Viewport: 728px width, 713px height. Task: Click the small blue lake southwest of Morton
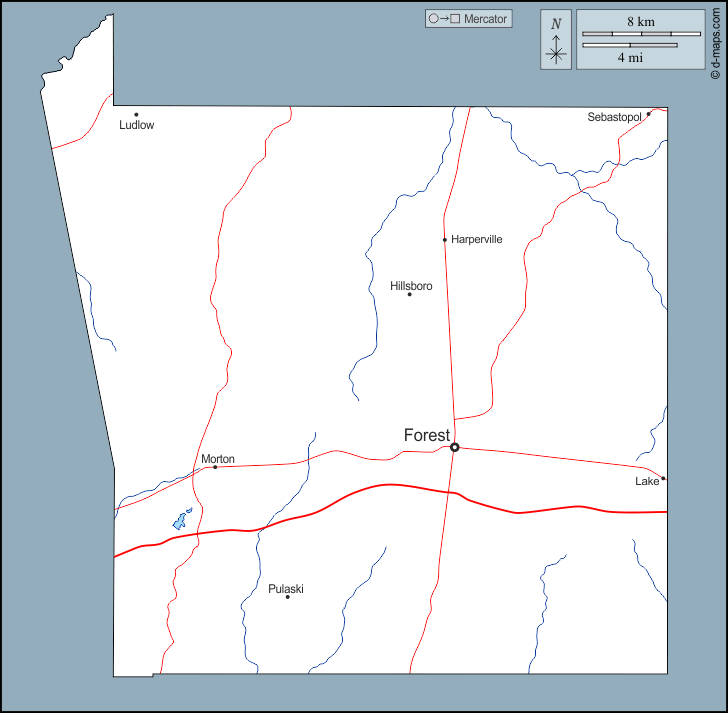click(x=182, y=519)
